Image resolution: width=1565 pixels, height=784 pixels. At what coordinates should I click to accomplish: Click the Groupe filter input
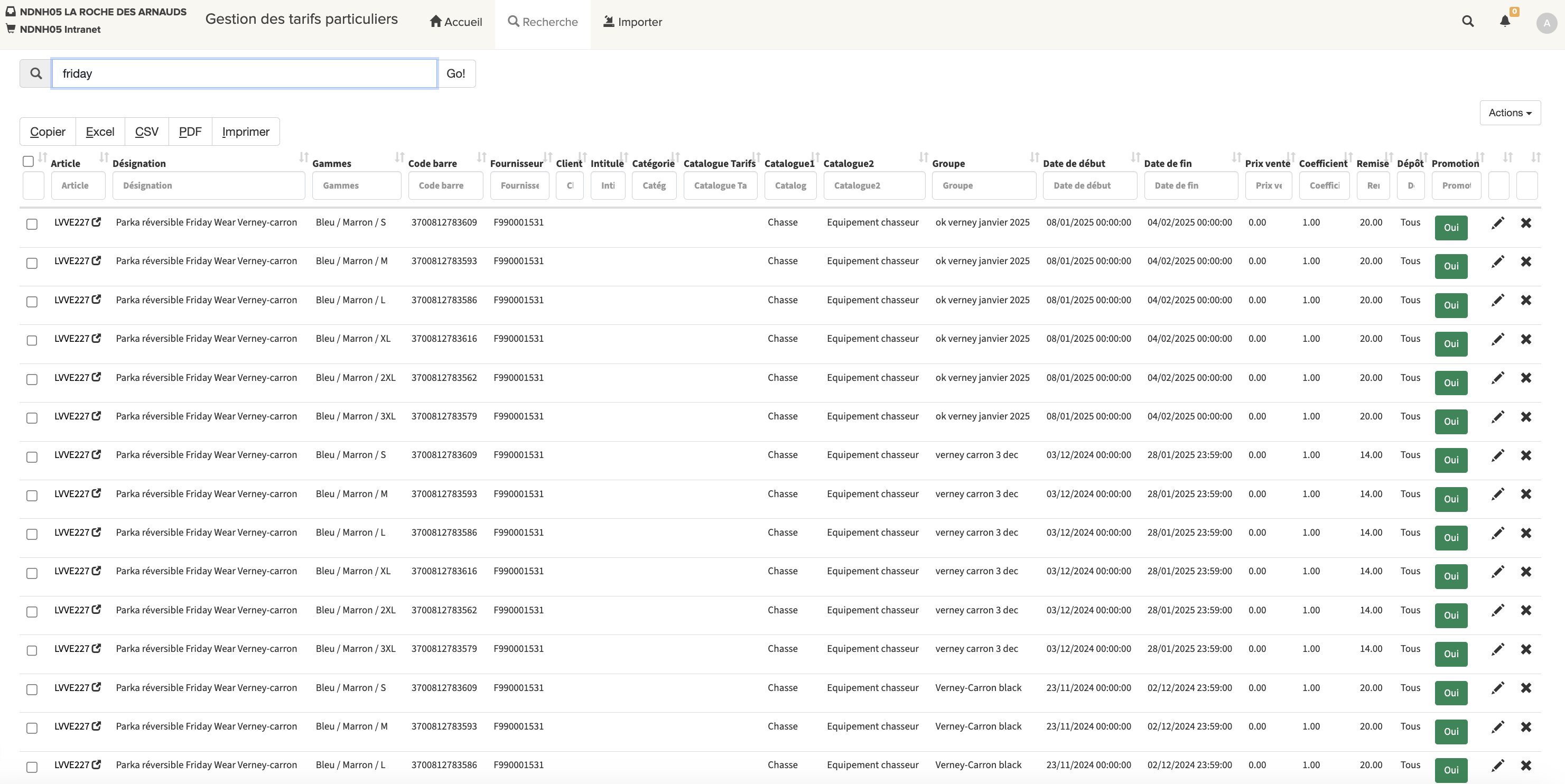[984, 186]
